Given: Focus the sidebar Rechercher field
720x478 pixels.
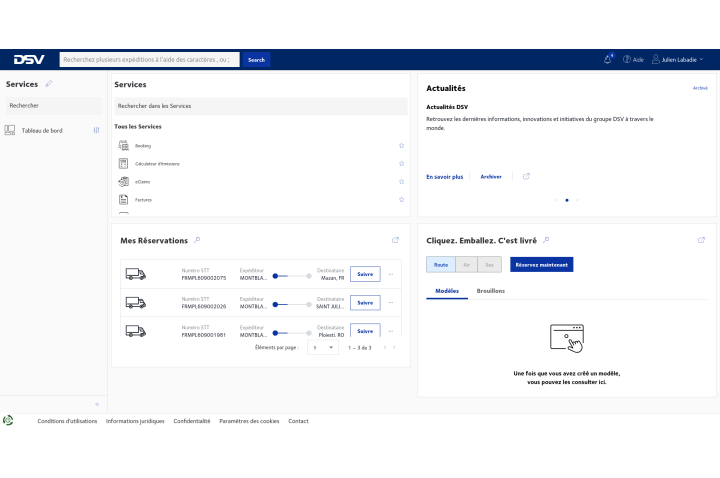Looking at the screenshot, I should [53, 106].
